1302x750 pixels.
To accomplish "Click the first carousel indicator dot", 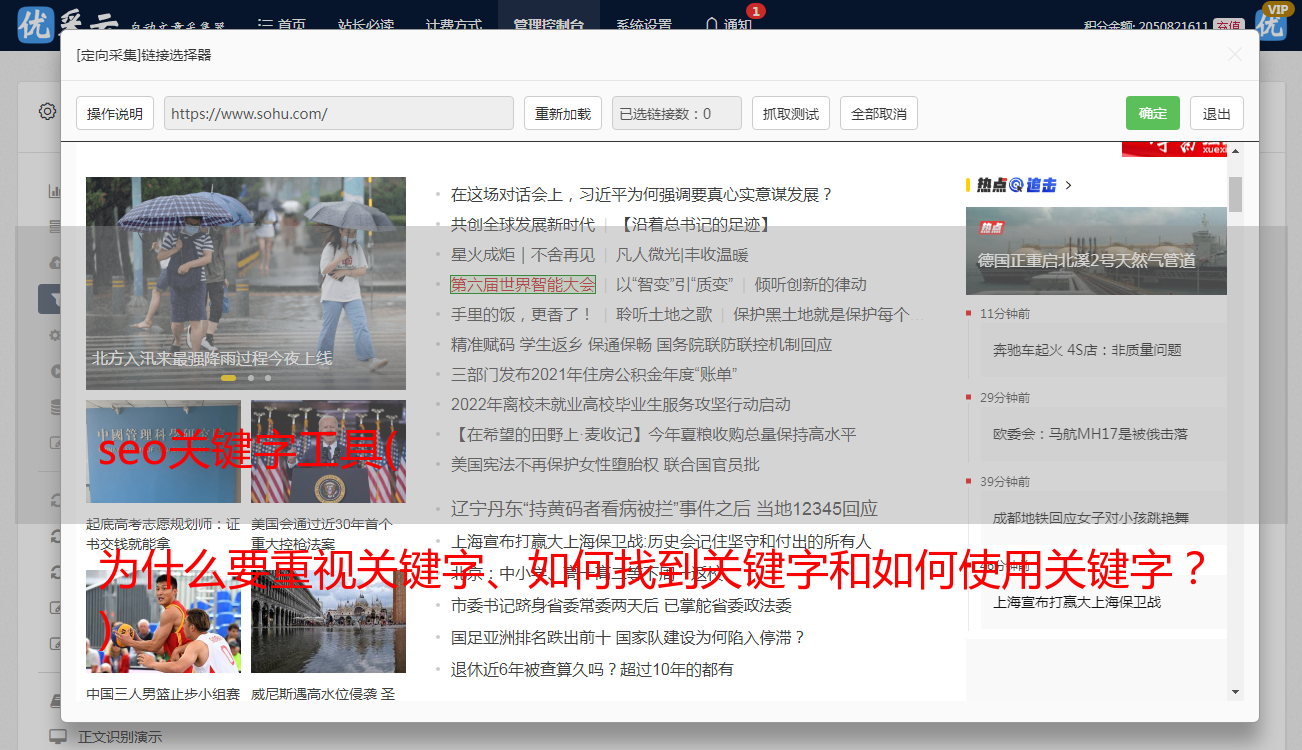I will pyautogui.click(x=228, y=378).
